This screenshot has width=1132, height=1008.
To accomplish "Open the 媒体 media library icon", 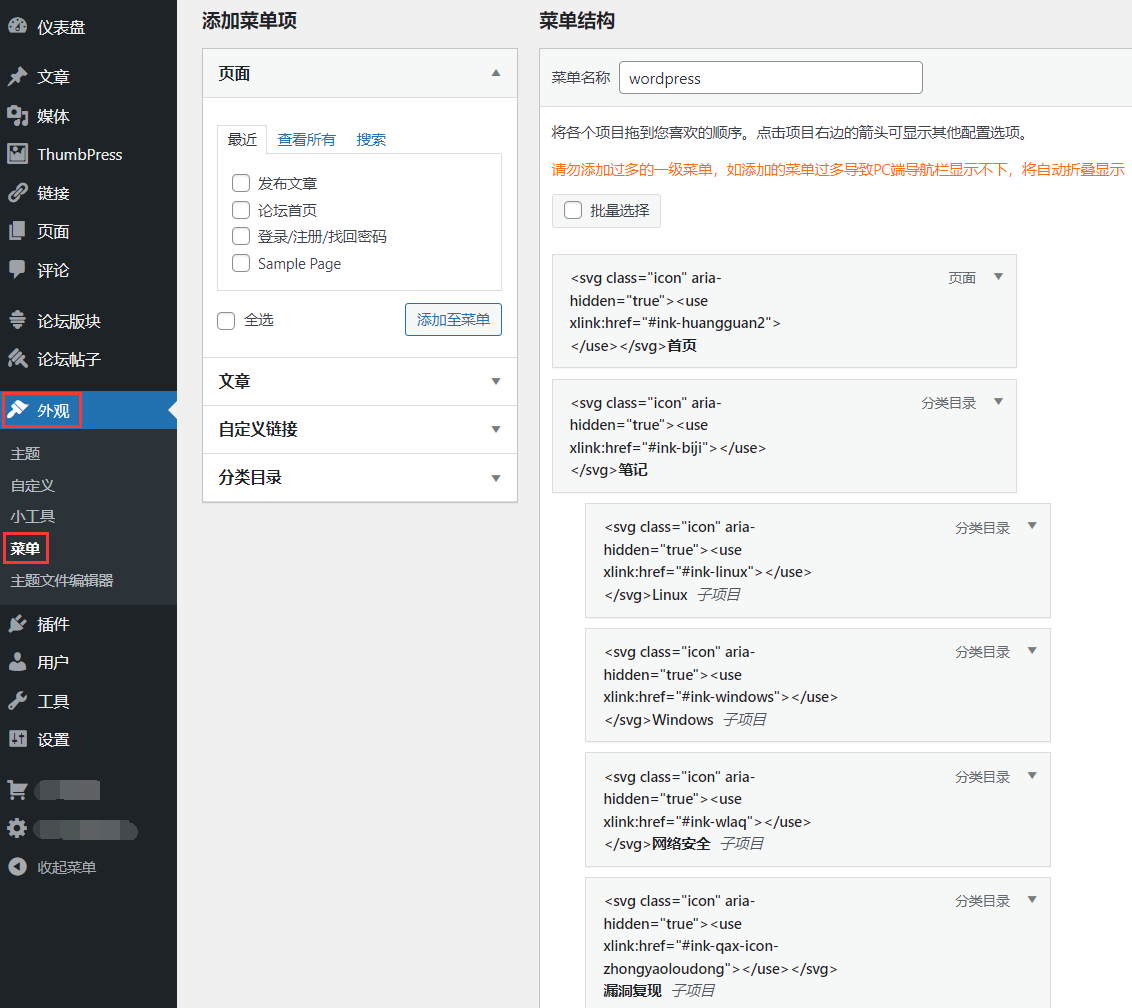I will point(17,116).
